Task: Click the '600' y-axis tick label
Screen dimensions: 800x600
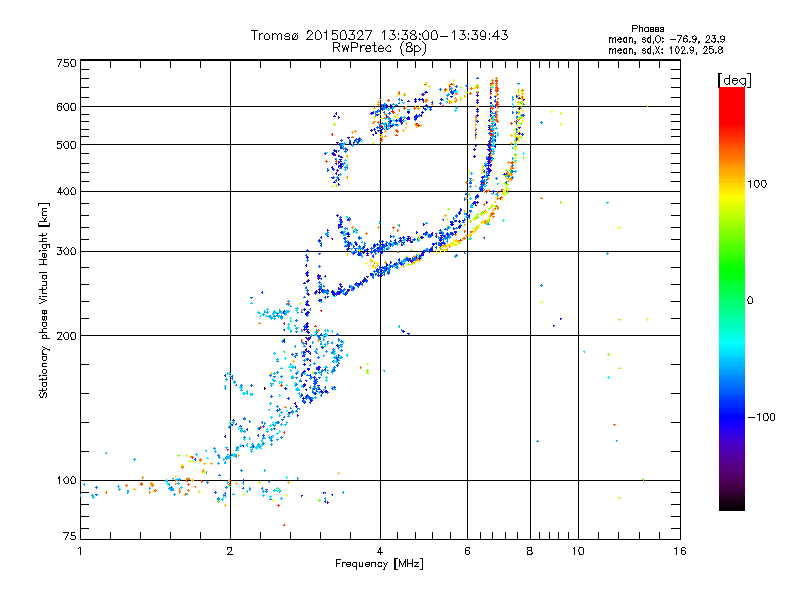Action: pos(67,107)
